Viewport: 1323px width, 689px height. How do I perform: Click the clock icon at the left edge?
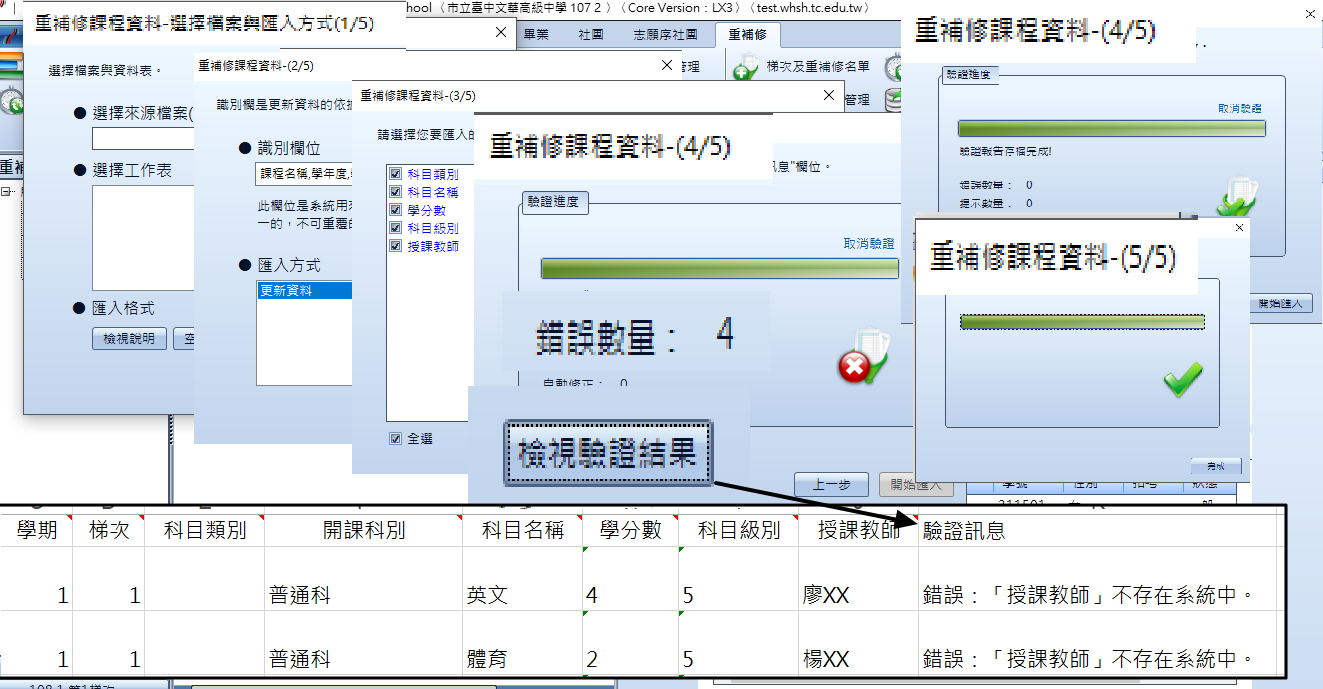point(12,102)
